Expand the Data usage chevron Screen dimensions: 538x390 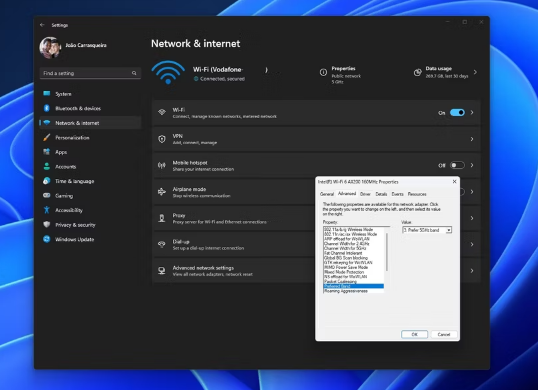click(475, 72)
